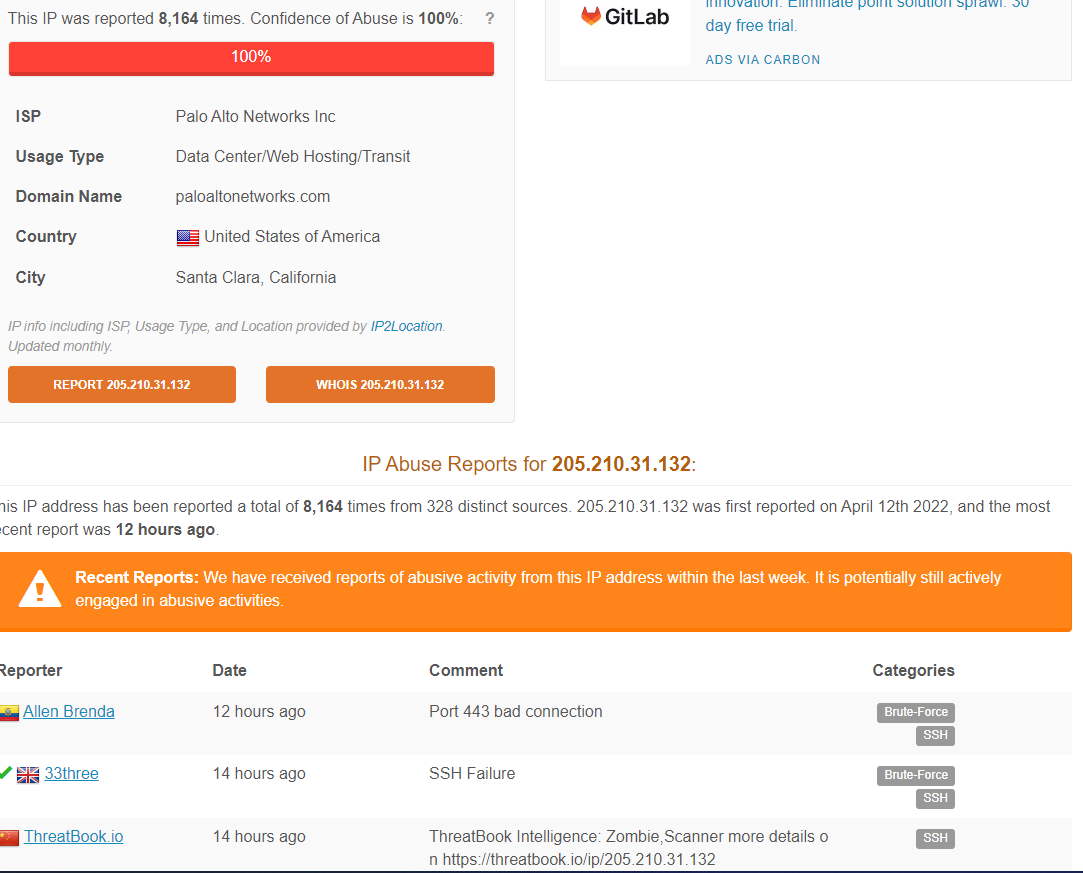Click the Recent Reports warning banner text
Image resolution: width=1083 pixels, height=873 pixels.
538,589
